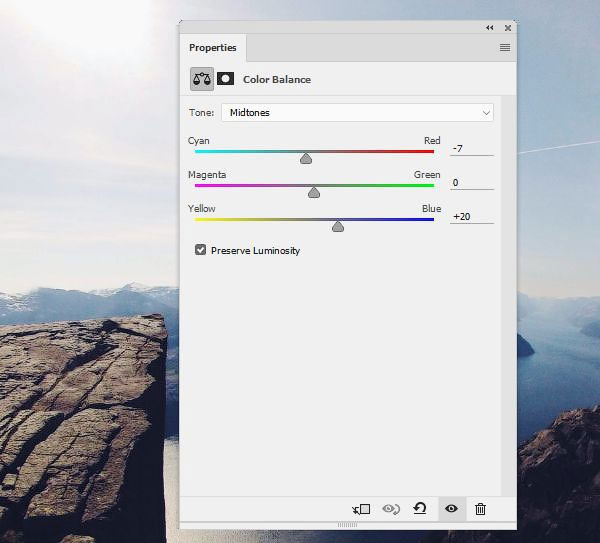
Task: Click the Tone: label
Action: [x=201, y=113]
